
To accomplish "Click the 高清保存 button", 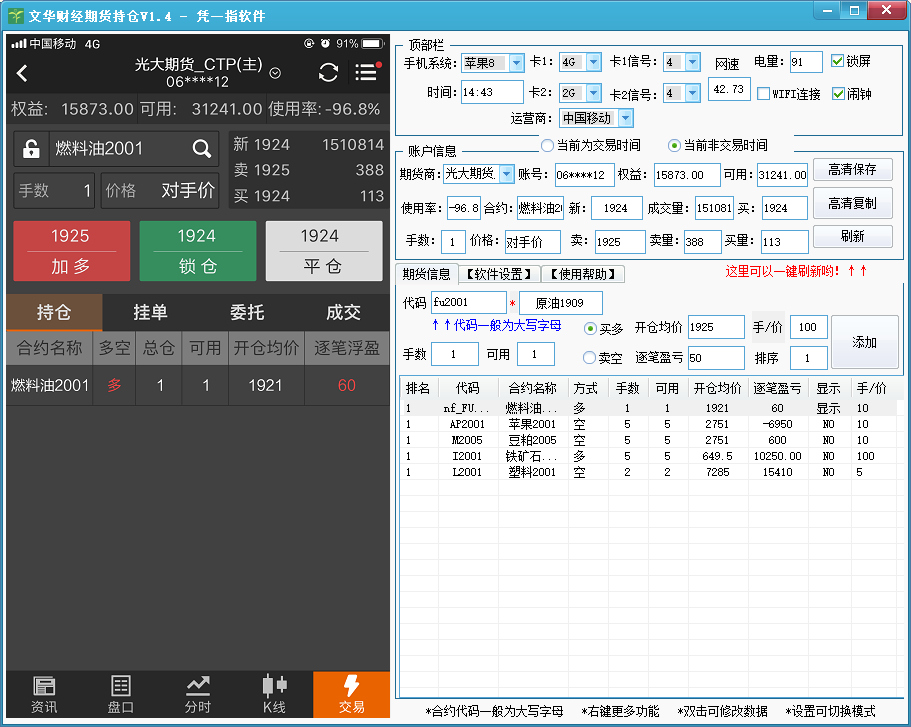I will [x=852, y=170].
